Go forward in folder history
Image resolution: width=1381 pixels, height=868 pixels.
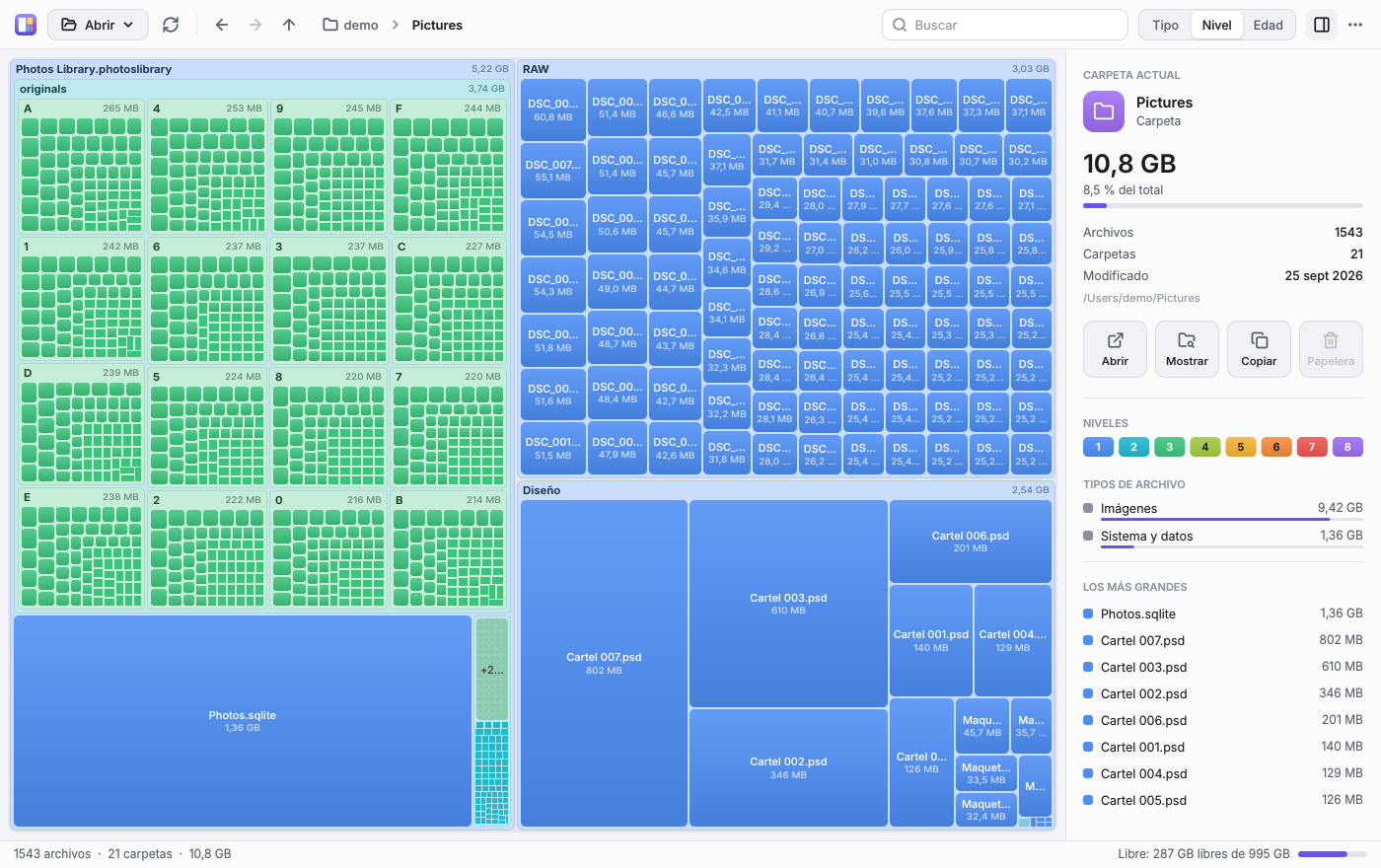[255, 25]
